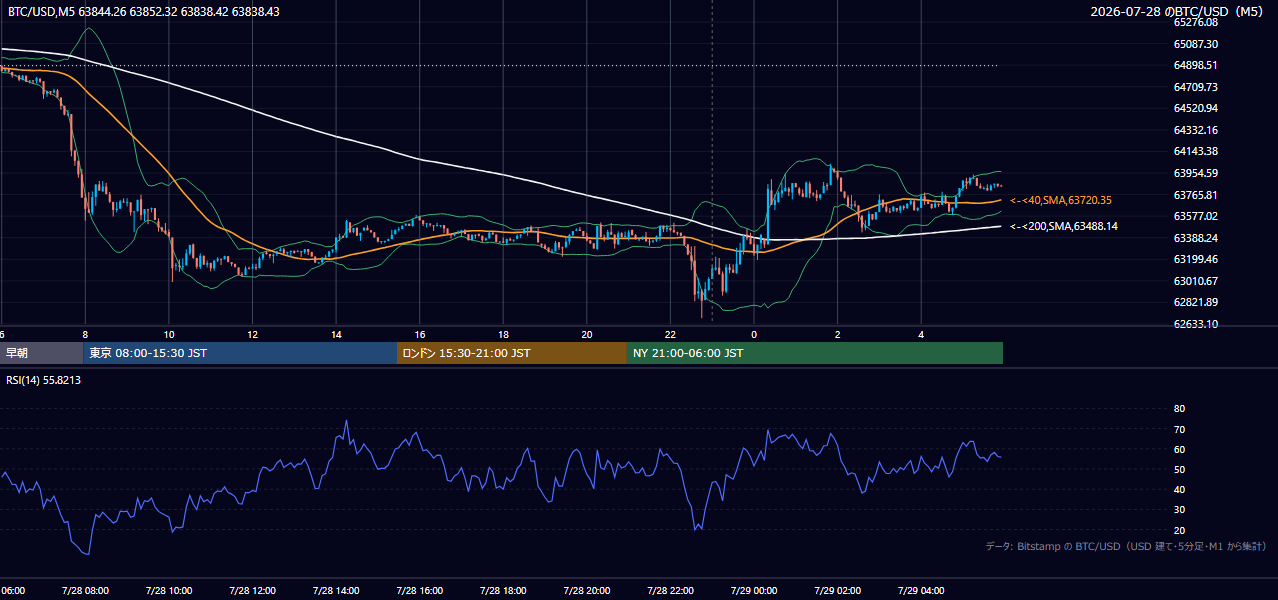Click the 7/28 12:00 time axis label

point(252,591)
